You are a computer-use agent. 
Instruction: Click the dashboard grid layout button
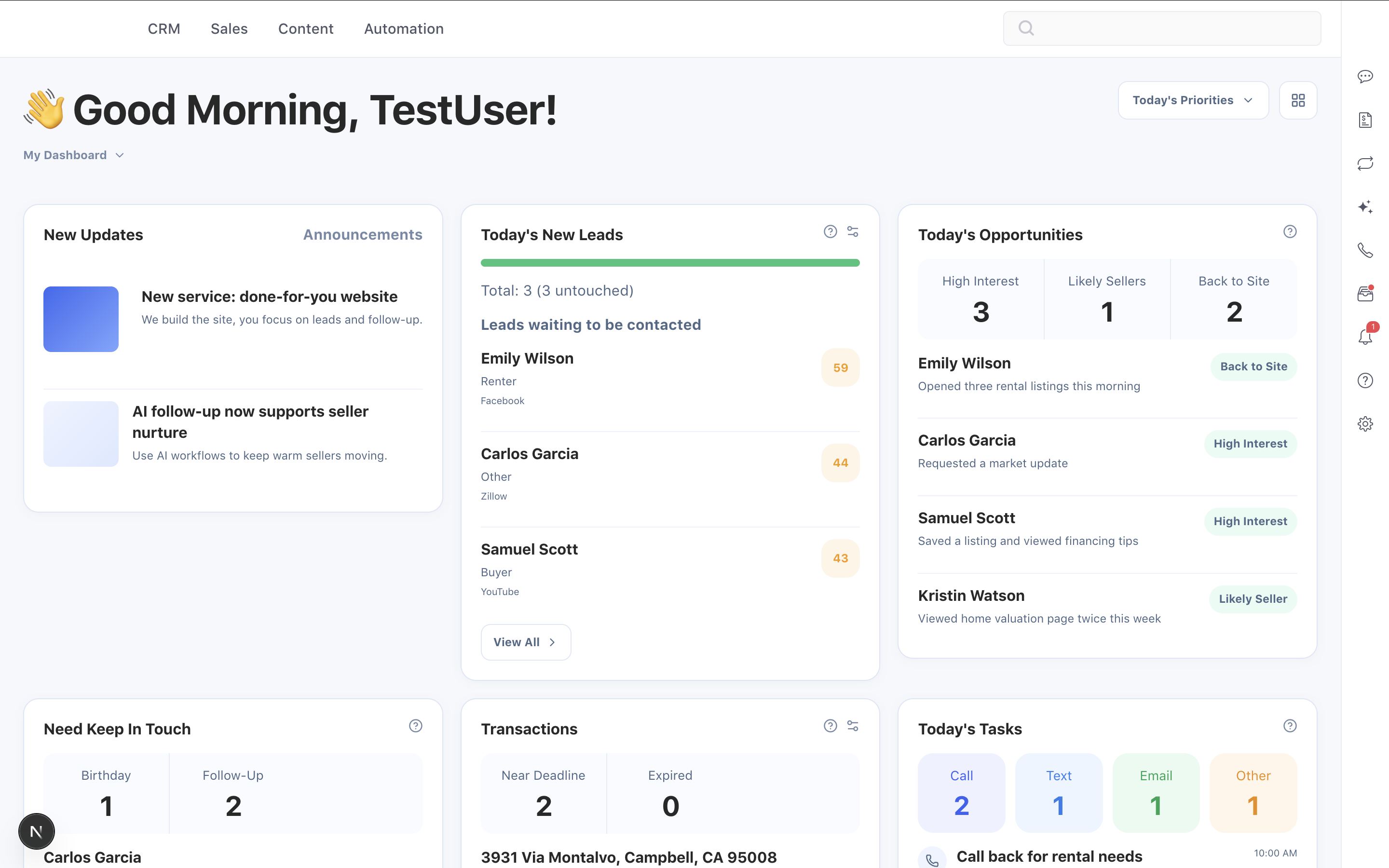pyautogui.click(x=1298, y=100)
